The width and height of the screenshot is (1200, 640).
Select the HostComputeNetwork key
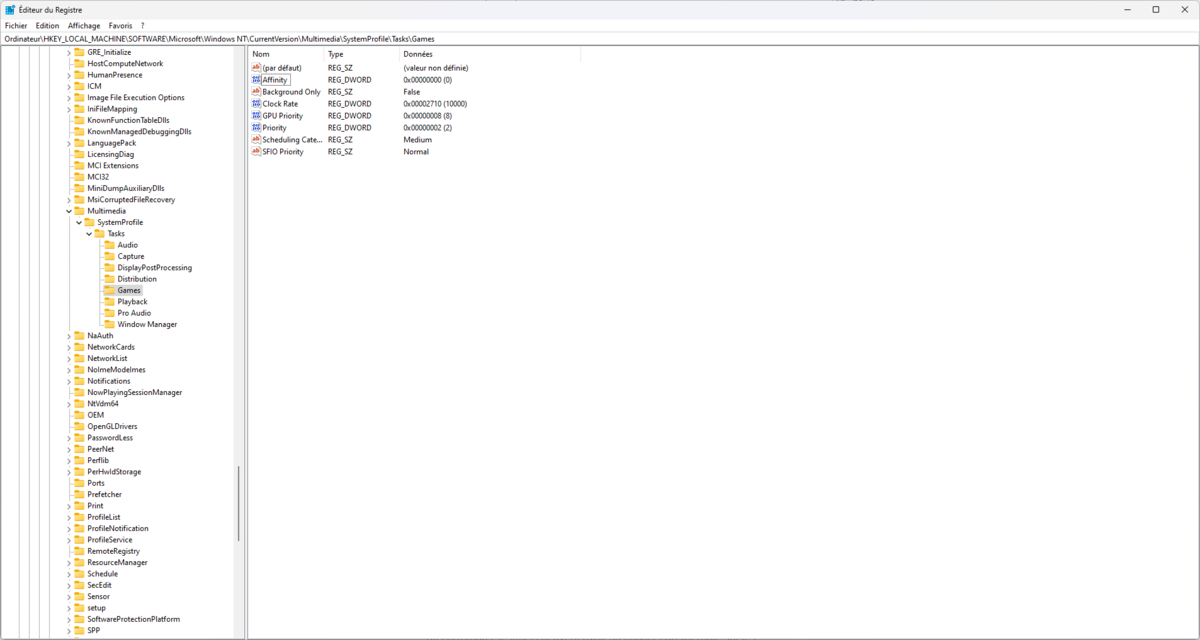[x=125, y=63]
